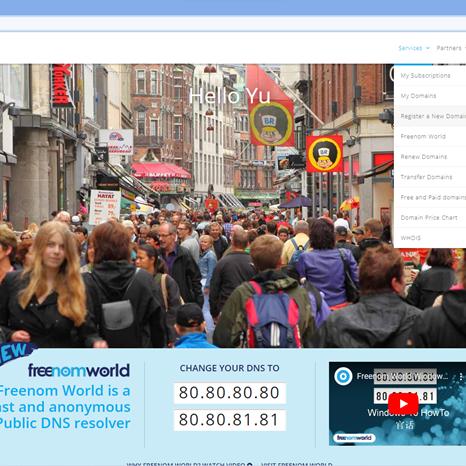Screen dimensions: 466x466
Task: Click the freenomworld badge in the video
Action: click(354, 438)
